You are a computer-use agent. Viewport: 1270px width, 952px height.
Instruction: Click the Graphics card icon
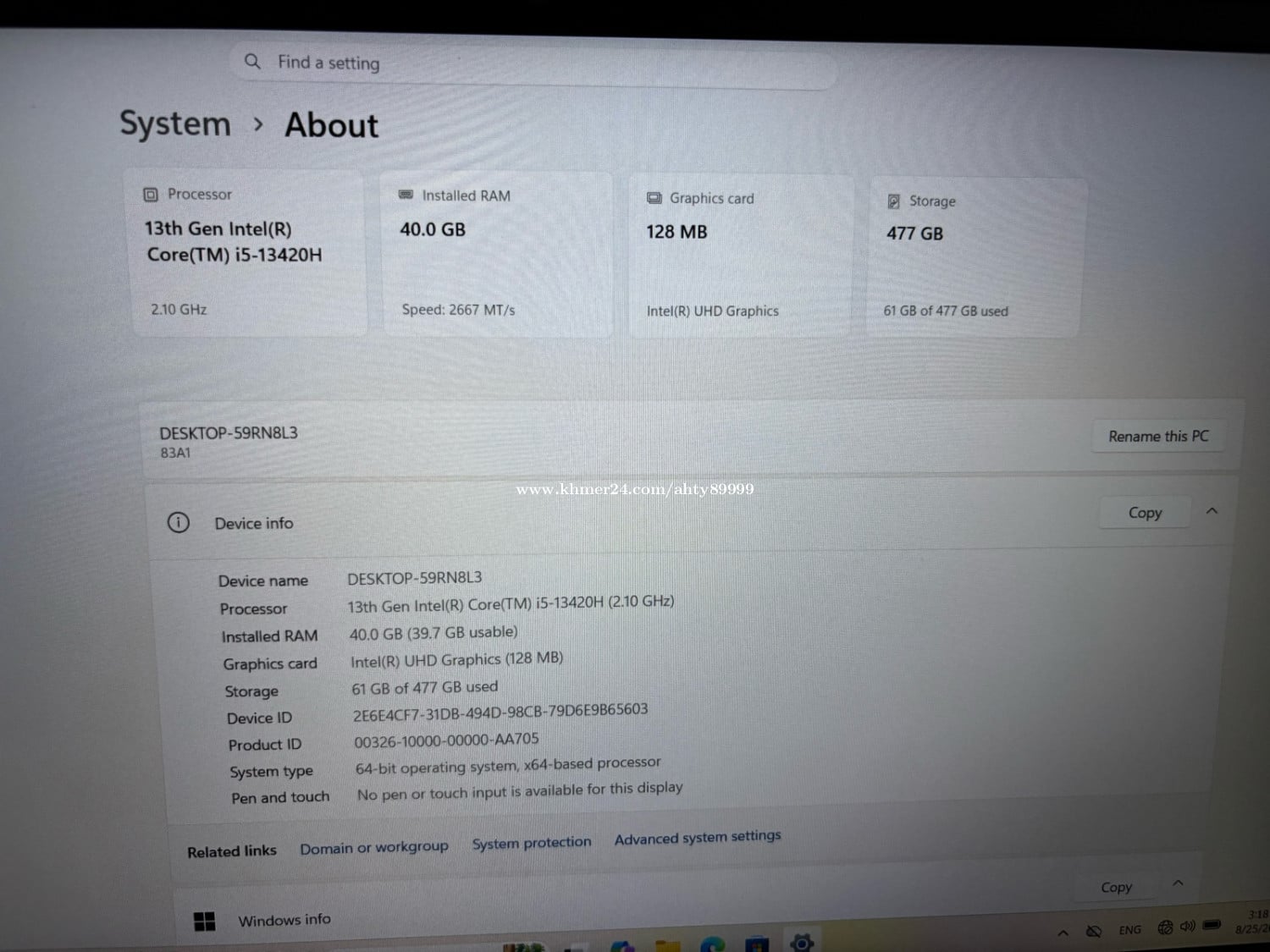pos(654,198)
